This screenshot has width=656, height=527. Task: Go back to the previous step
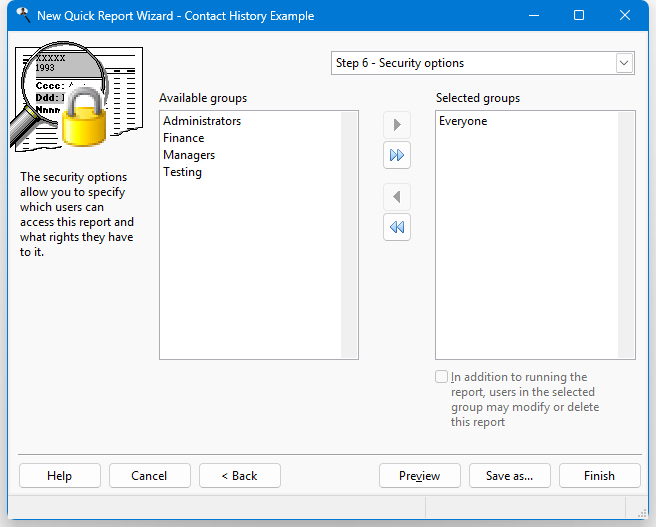click(239, 476)
